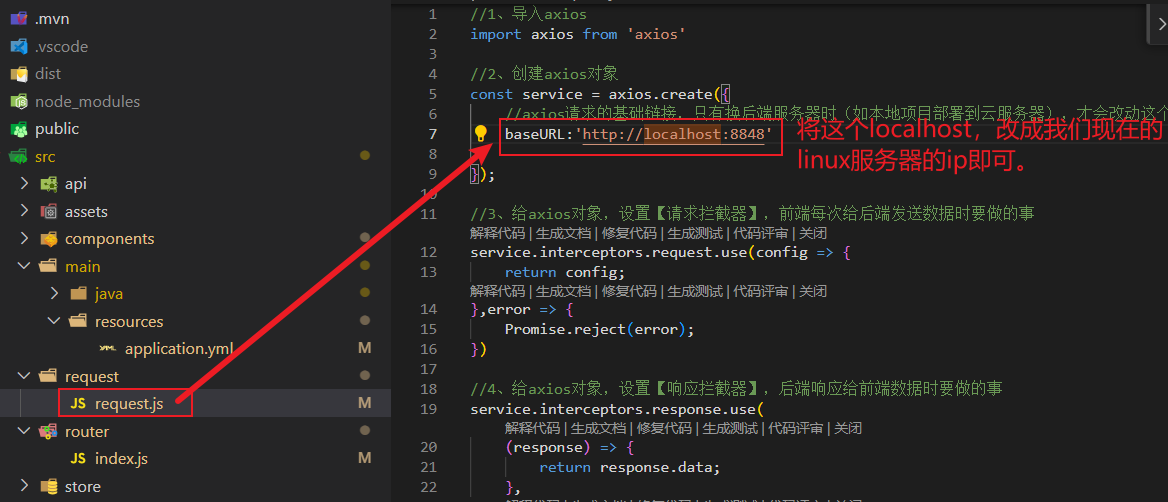Click the http://localhost:8848 URL string

point(674,134)
